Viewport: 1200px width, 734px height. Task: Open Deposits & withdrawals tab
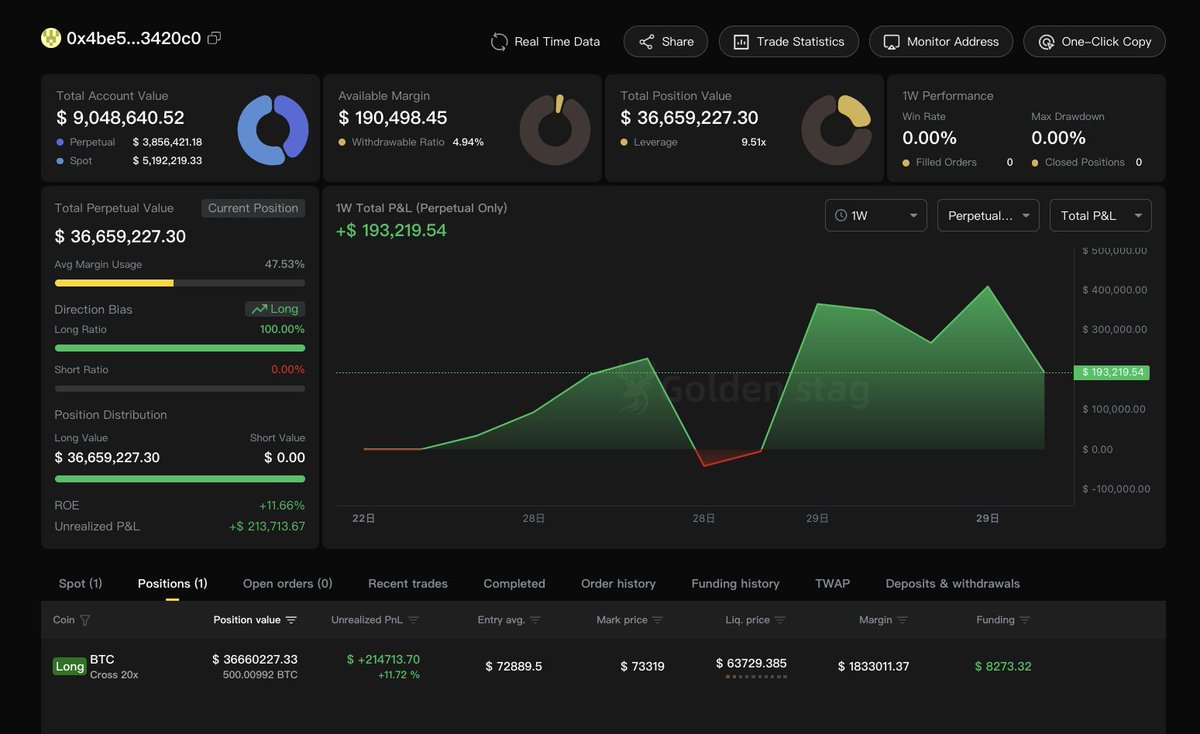[x=953, y=583]
